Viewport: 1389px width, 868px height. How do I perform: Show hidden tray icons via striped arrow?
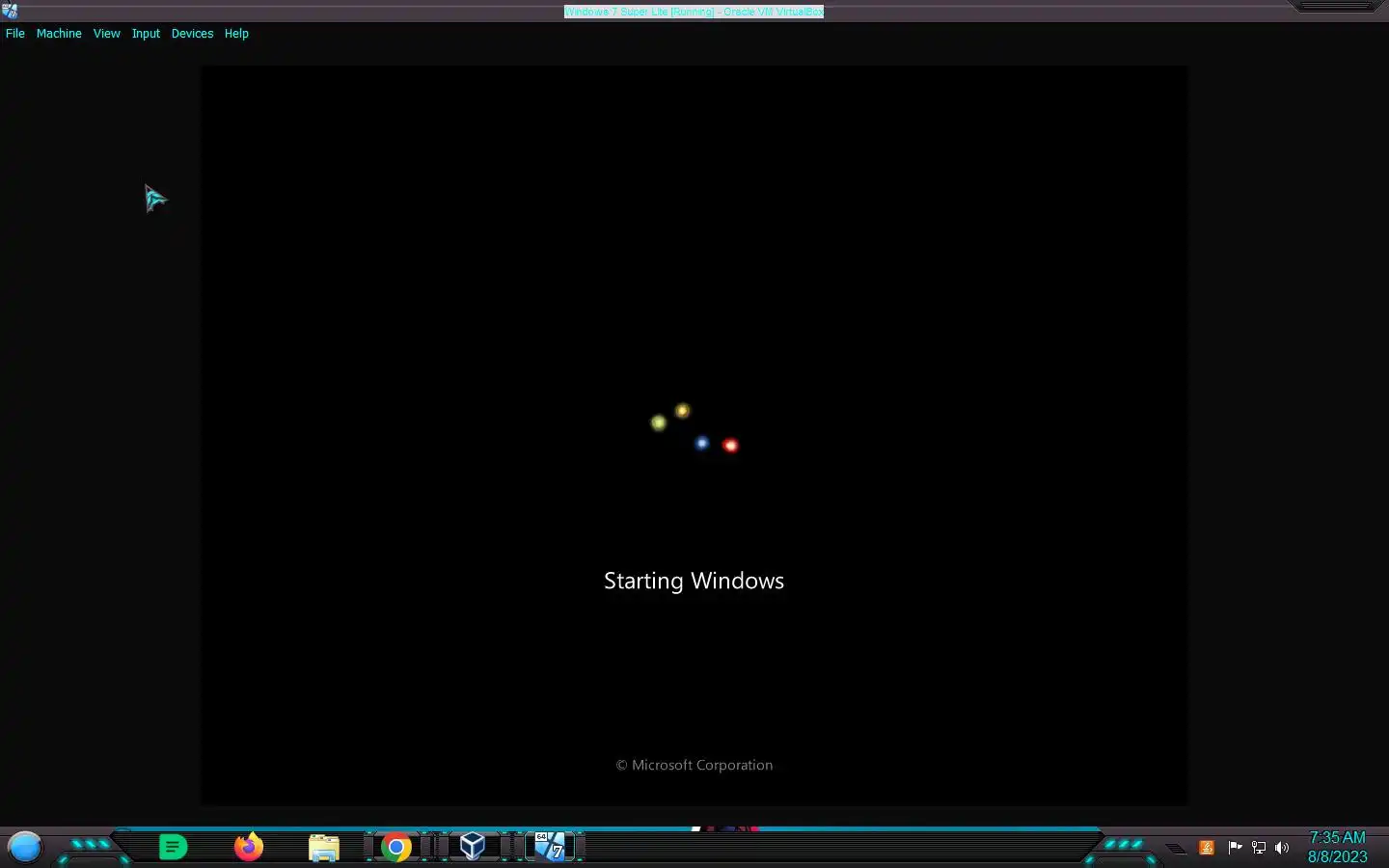coord(1176,849)
